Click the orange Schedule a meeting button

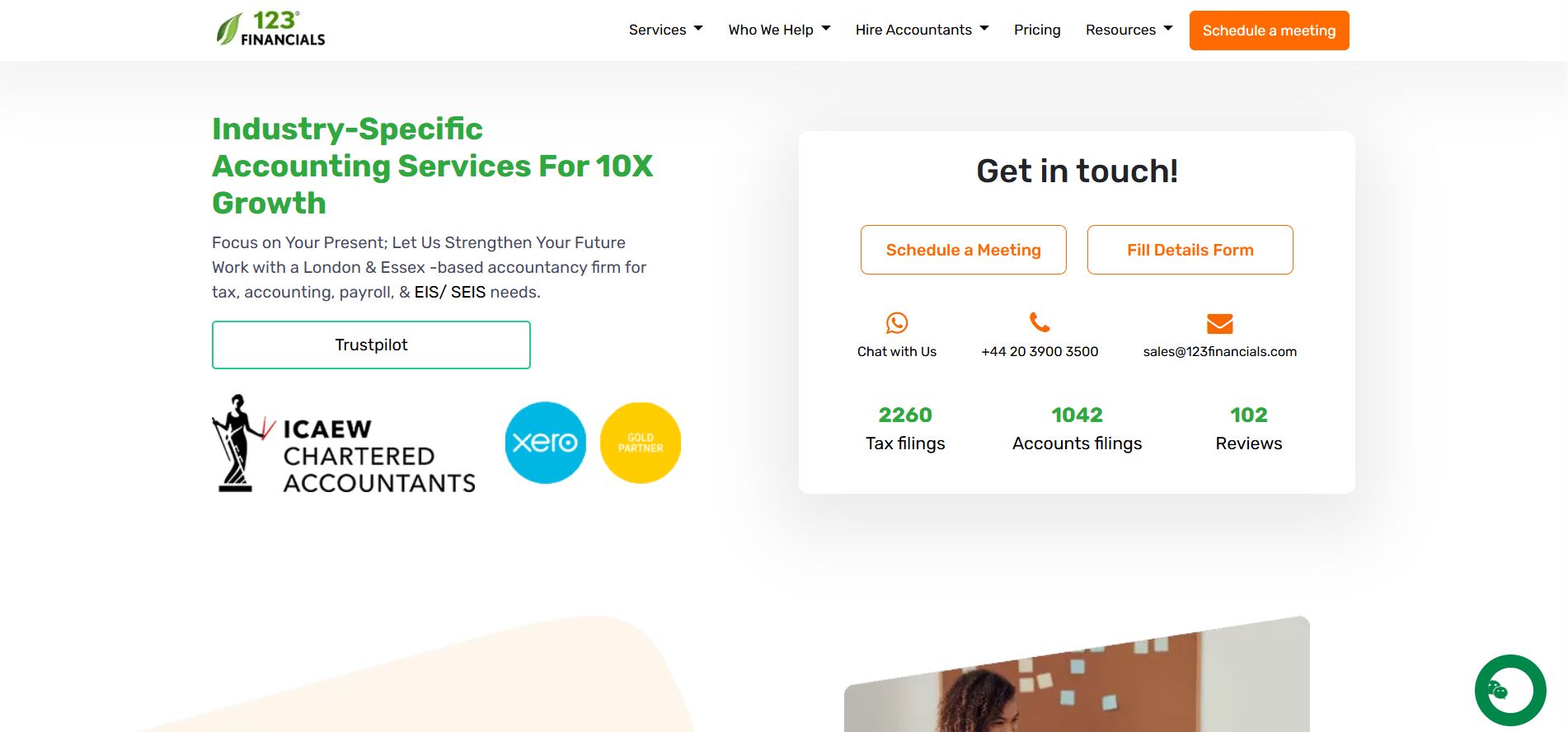coord(1269,30)
